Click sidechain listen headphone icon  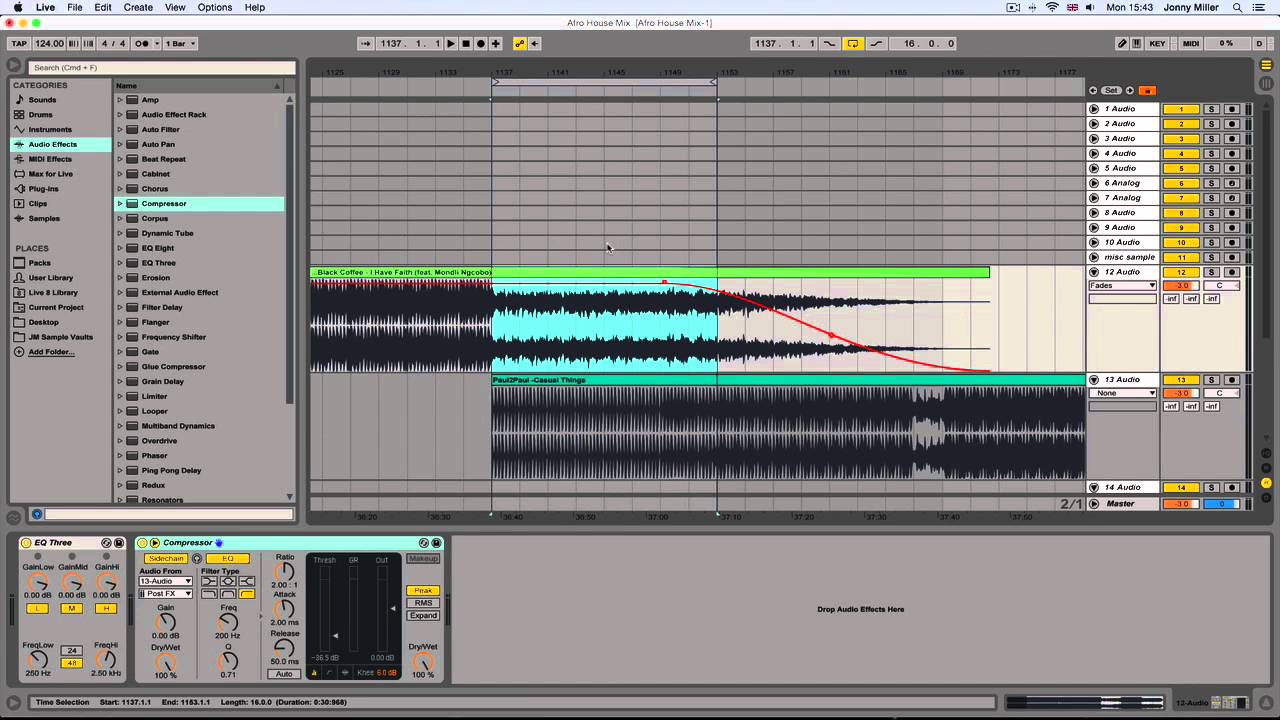tap(197, 559)
